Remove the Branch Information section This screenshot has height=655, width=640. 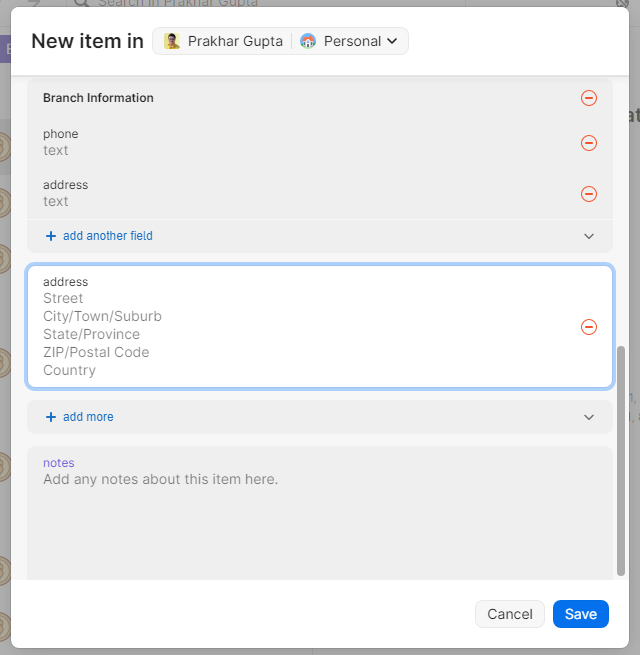tap(589, 98)
